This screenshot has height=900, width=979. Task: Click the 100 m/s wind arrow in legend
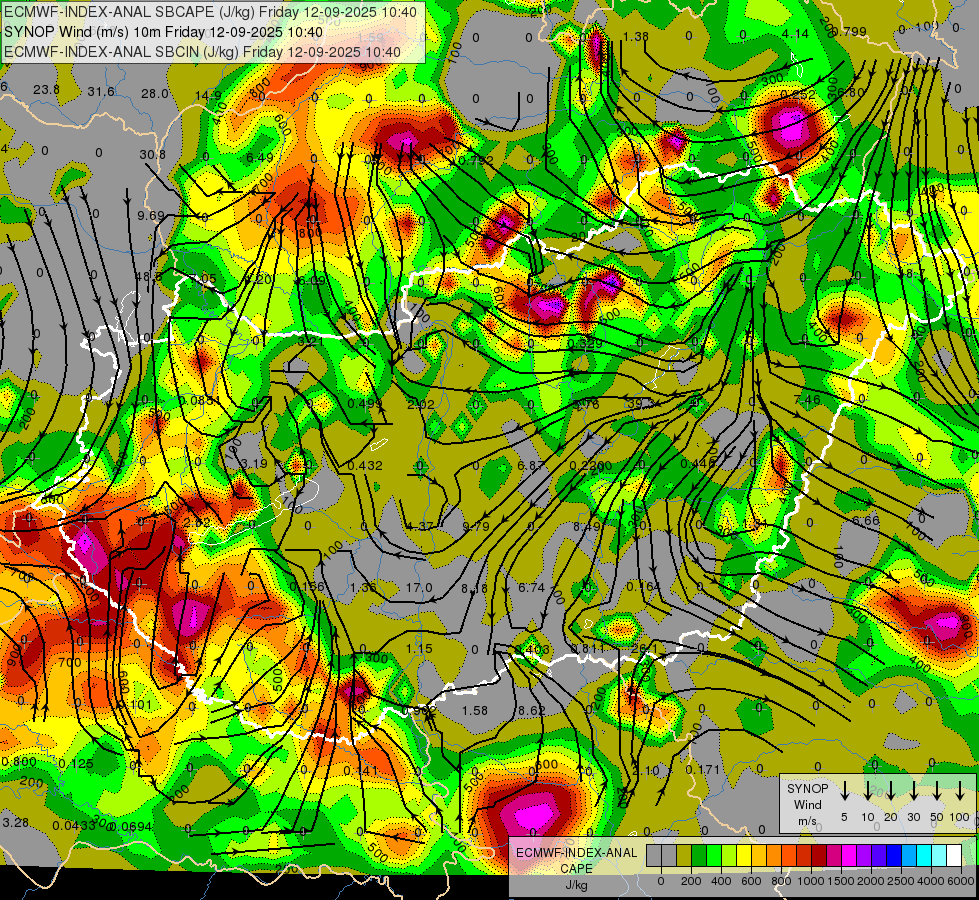pos(960,790)
